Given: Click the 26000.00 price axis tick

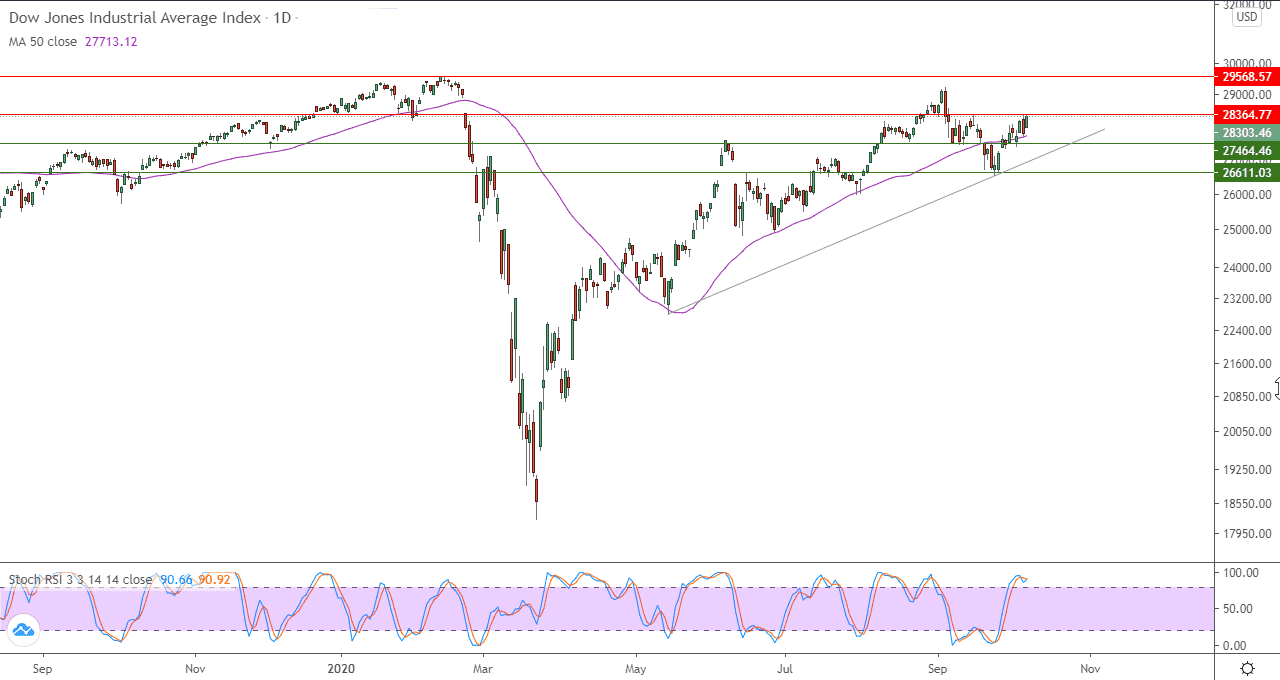Looking at the screenshot, I should (1246, 194).
